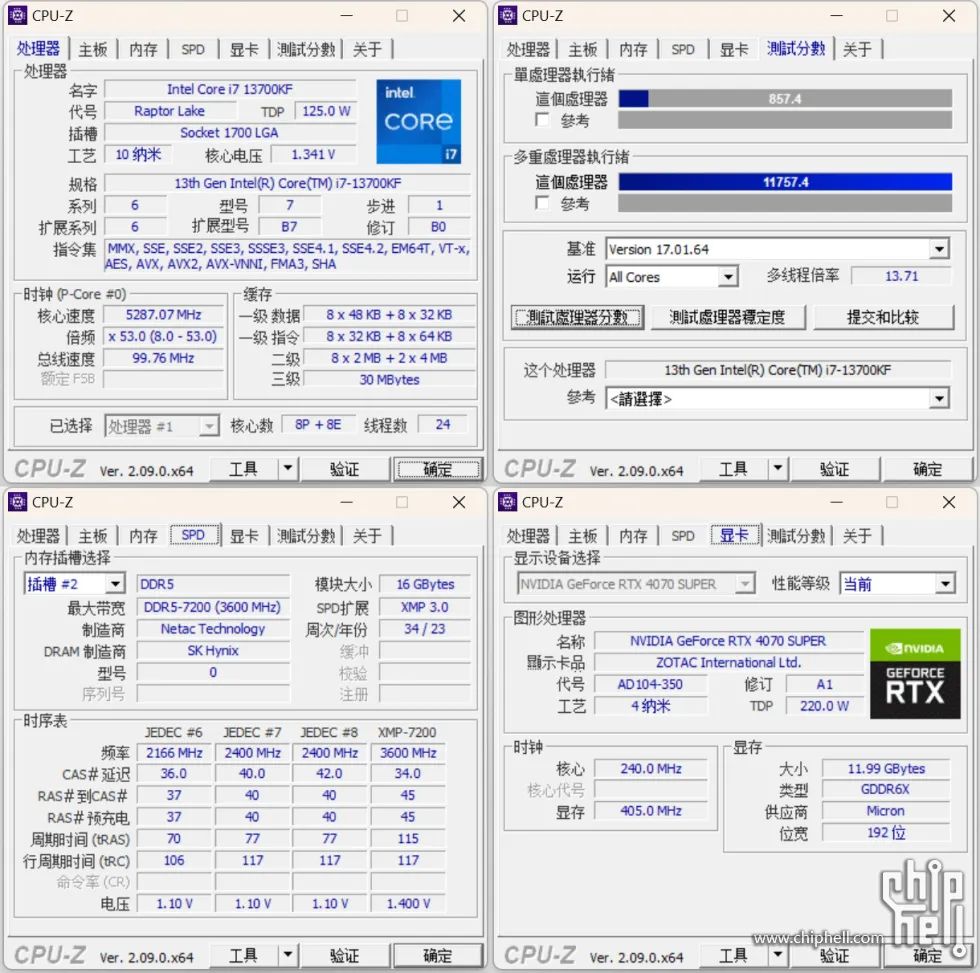
Task: Click DDR5-7200 (3600 MHz) max bandwidth field
Action: tap(212, 607)
